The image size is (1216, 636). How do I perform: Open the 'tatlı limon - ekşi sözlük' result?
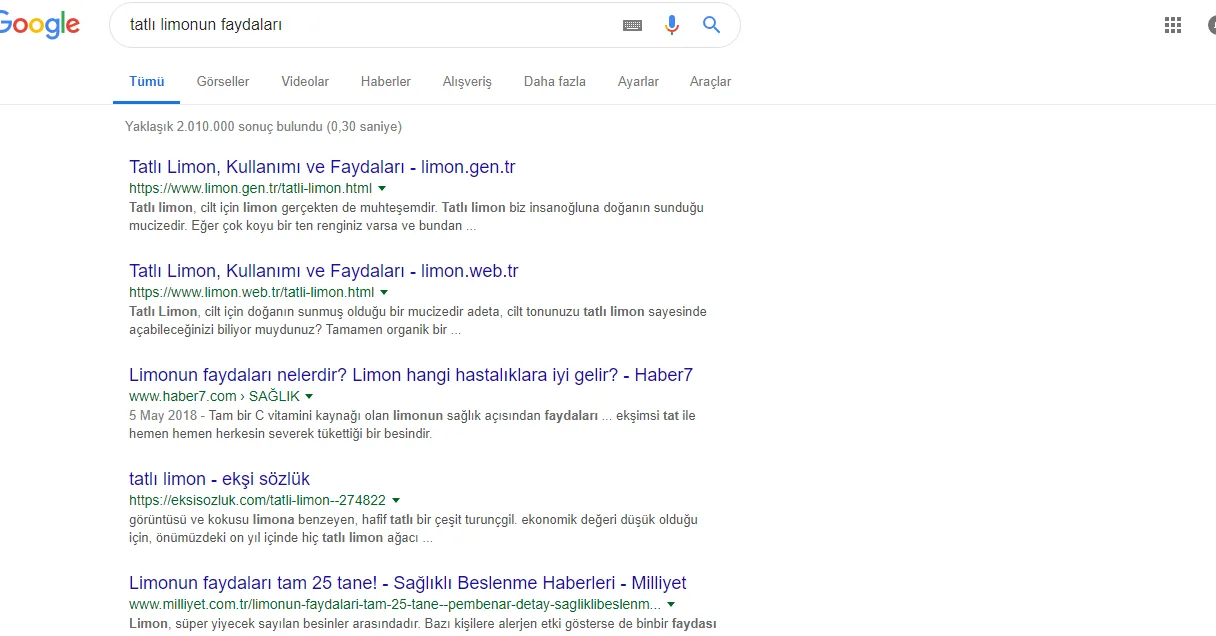[220, 479]
